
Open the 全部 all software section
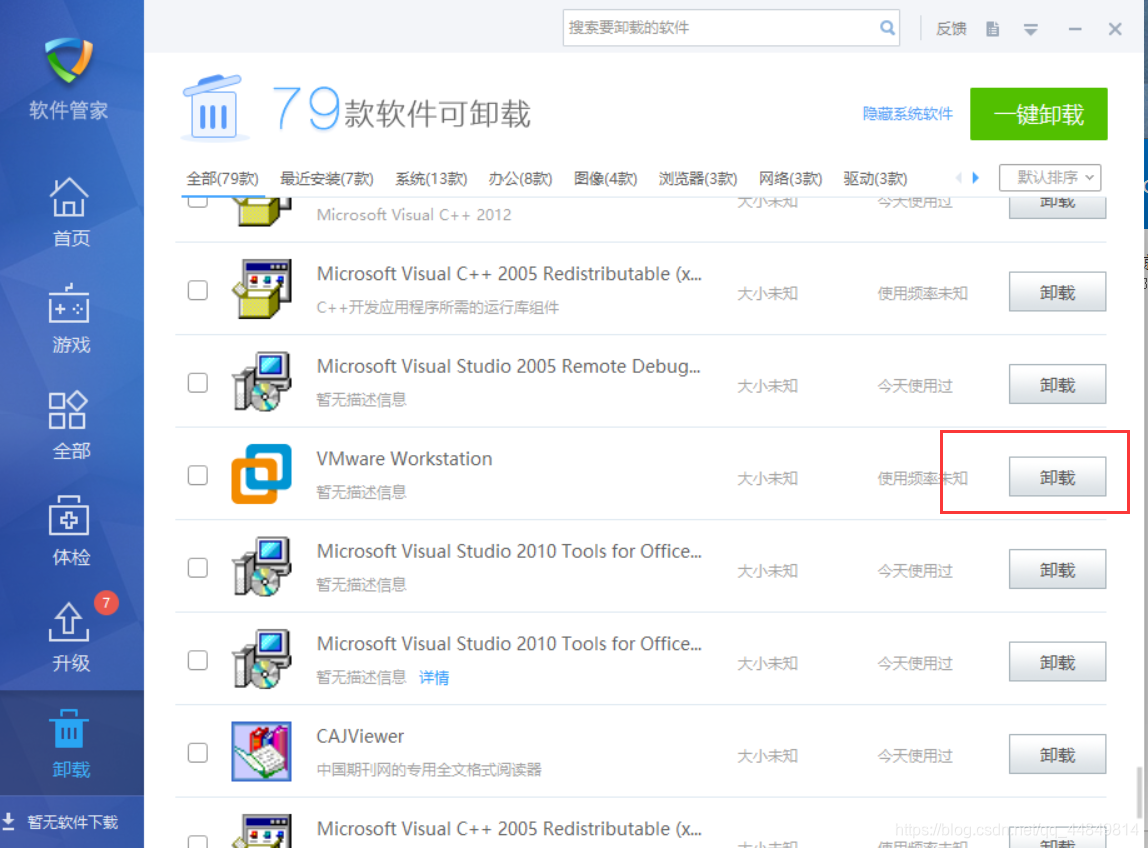[x=70, y=425]
